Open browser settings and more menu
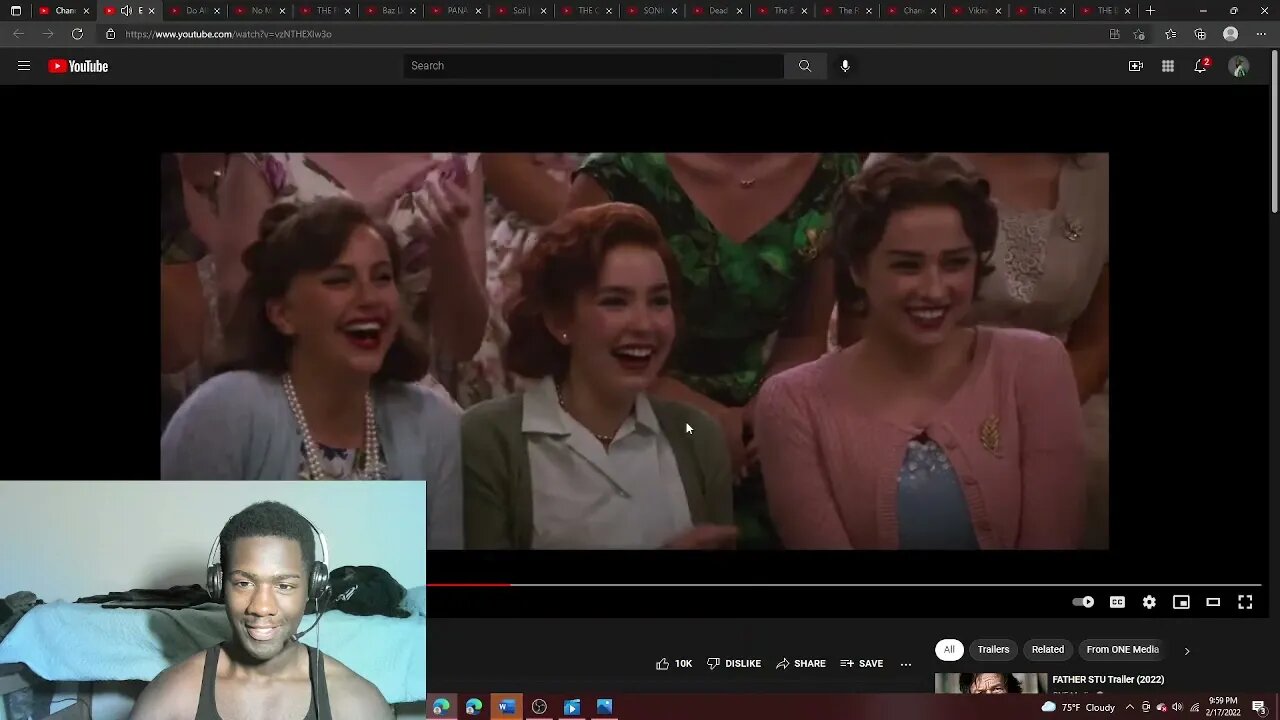Screen dimensions: 1280x720 pos(1262,34)
